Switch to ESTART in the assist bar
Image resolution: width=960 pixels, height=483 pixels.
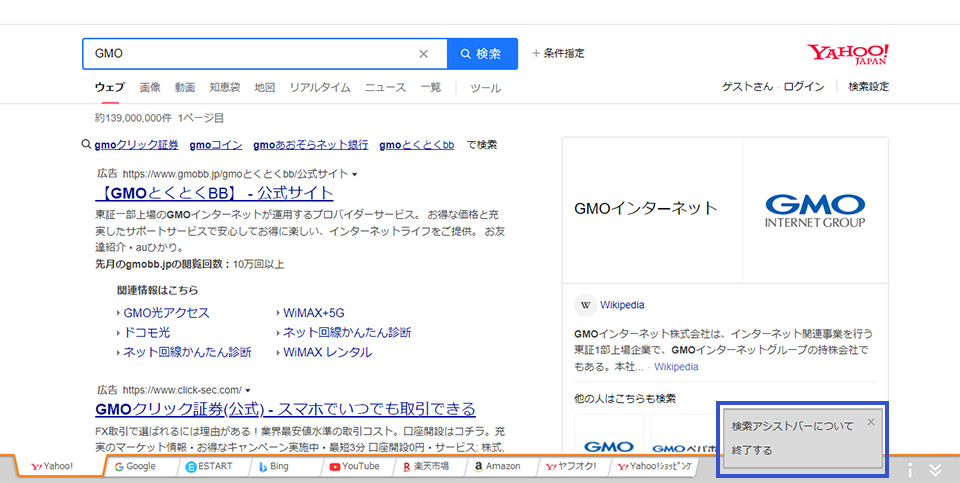pyautogui.click(x=215, y=466)
